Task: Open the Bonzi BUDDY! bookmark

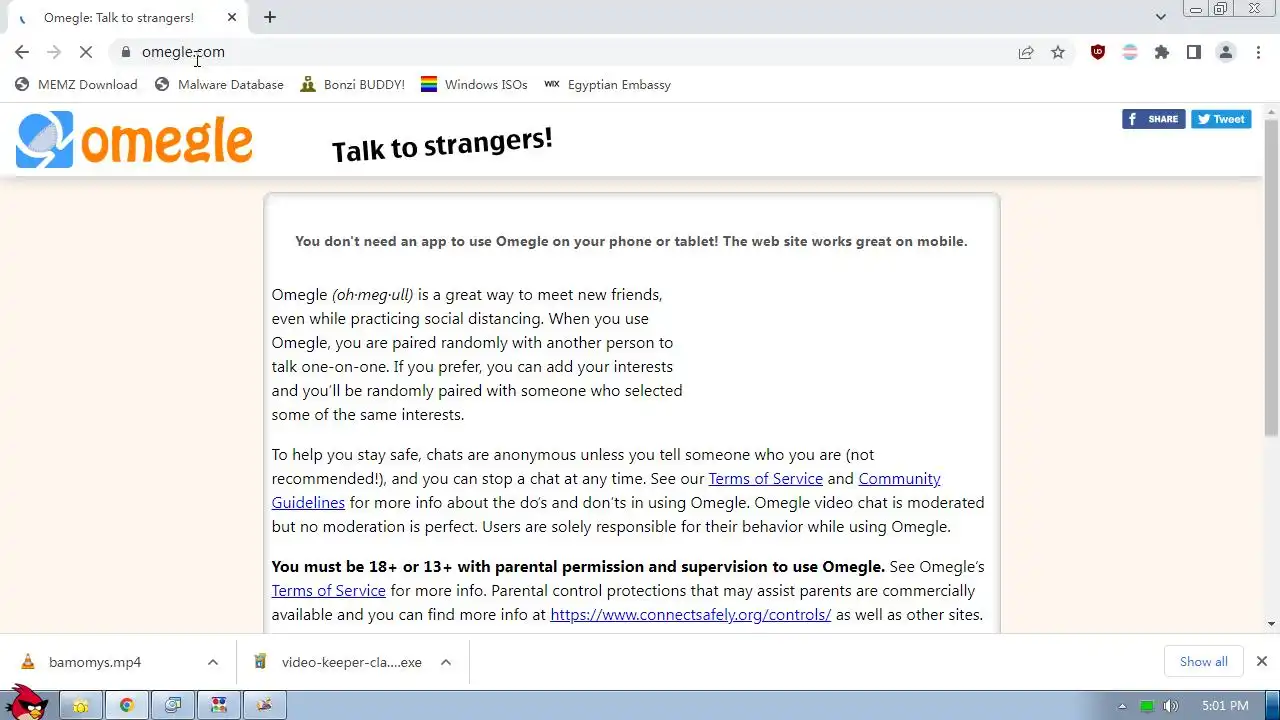Action: [352, 85]
